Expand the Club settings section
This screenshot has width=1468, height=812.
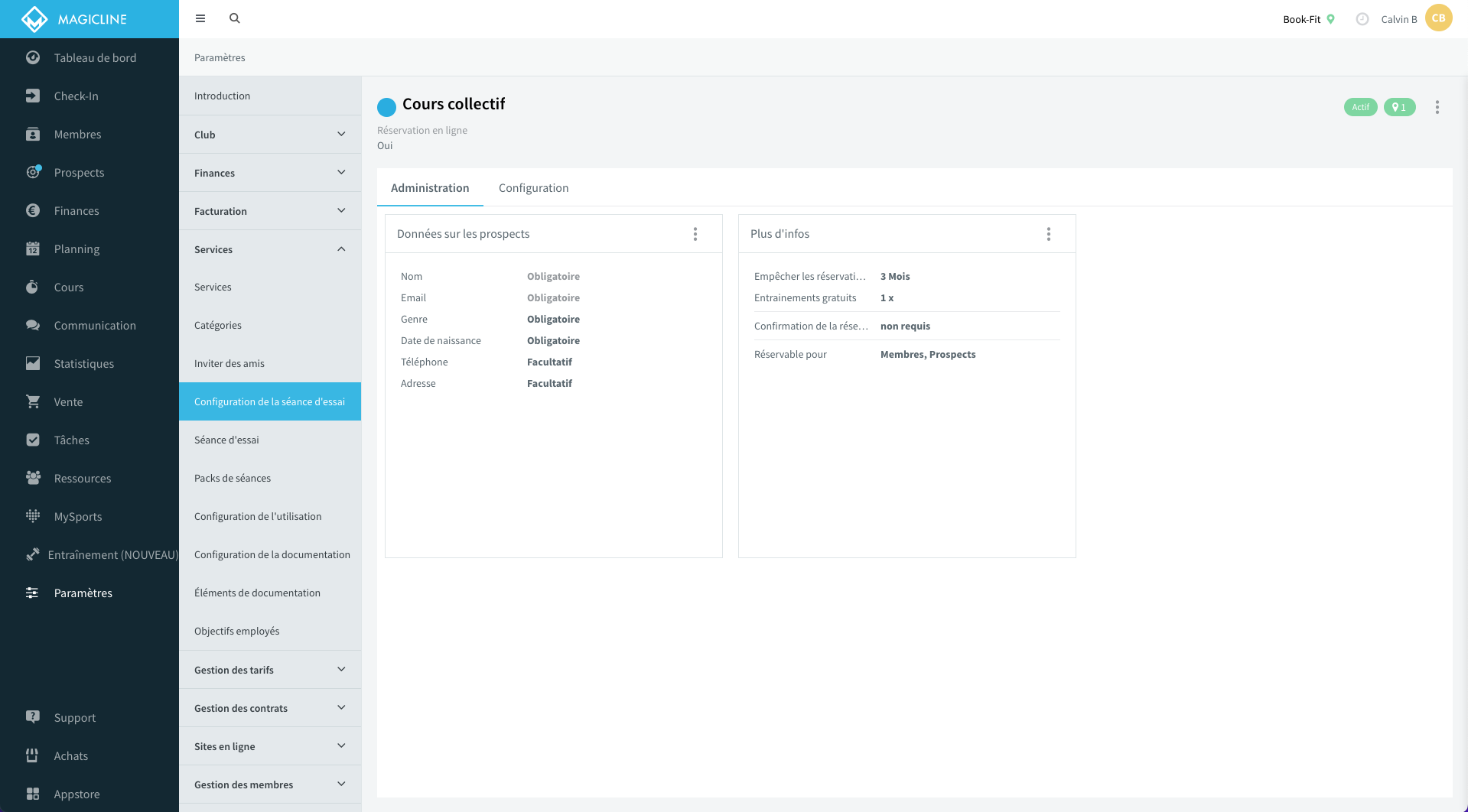341,135
